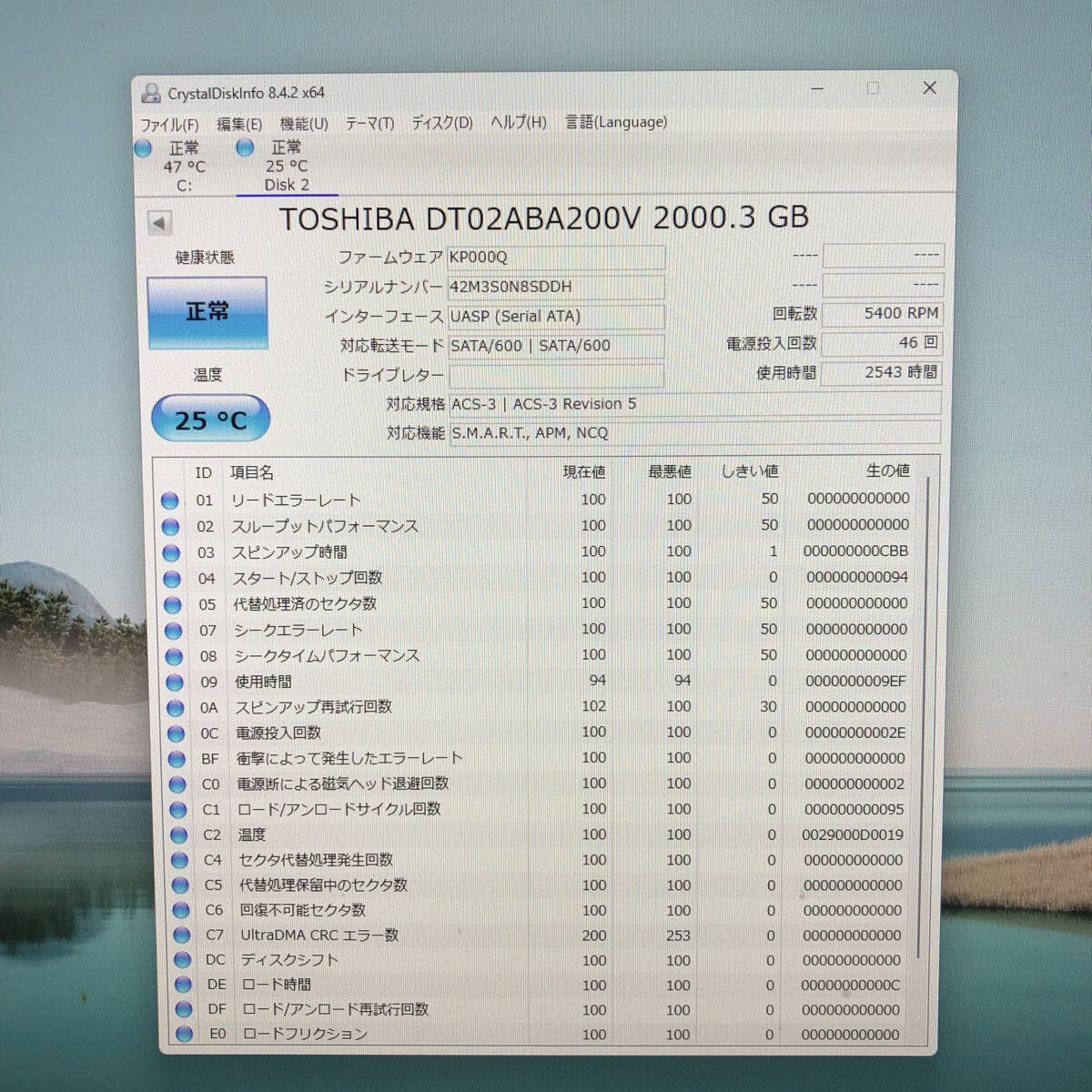1092x1092 pixels.
Task: Click status icon for 電源断による磁気ヘッド退避回数 row
Action: click(178, 784)
